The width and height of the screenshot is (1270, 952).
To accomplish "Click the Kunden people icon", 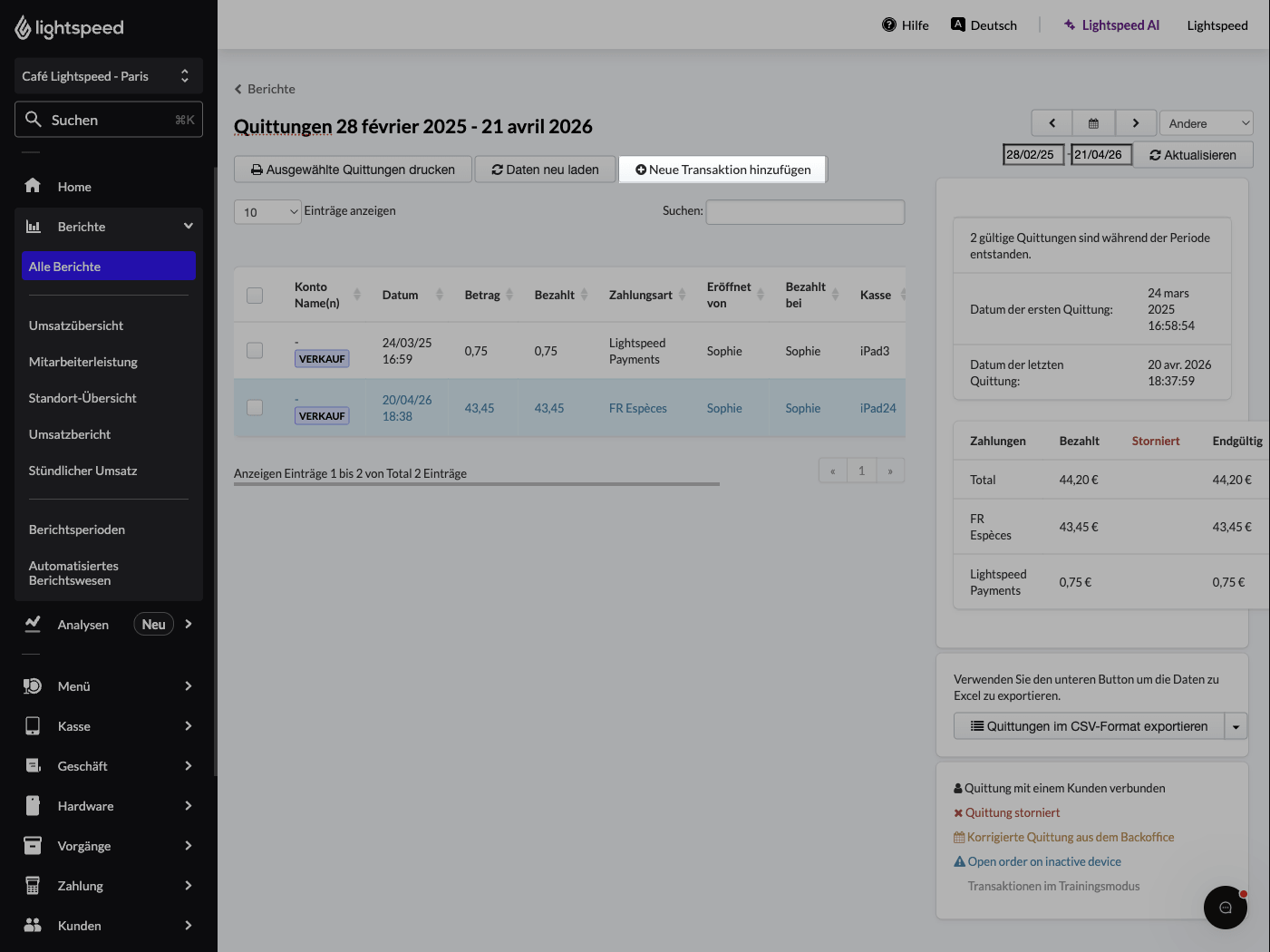I will tap(33, 925).
